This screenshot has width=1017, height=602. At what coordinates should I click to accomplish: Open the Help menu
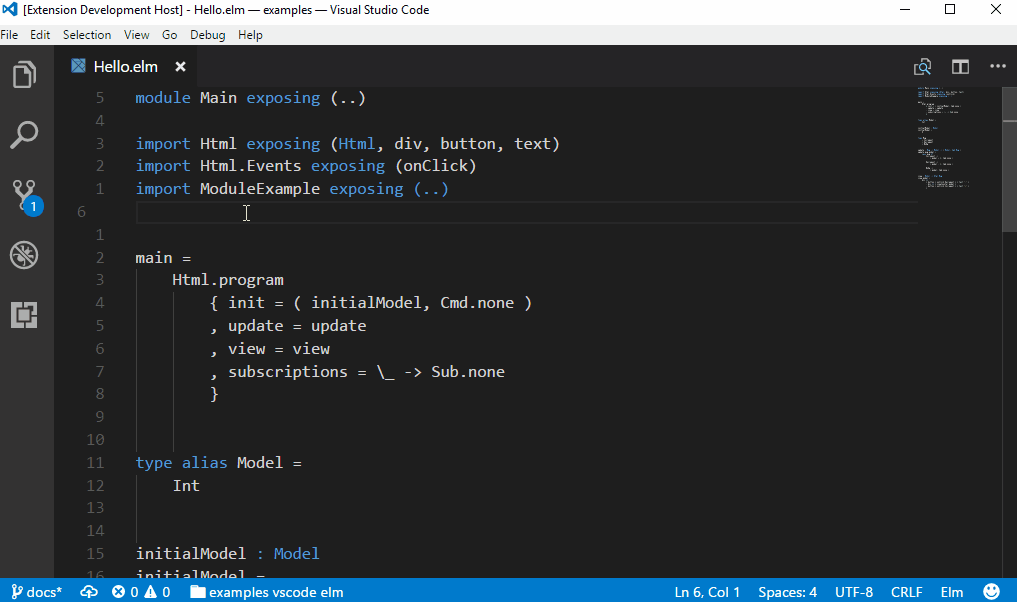[x=250, y=35]
